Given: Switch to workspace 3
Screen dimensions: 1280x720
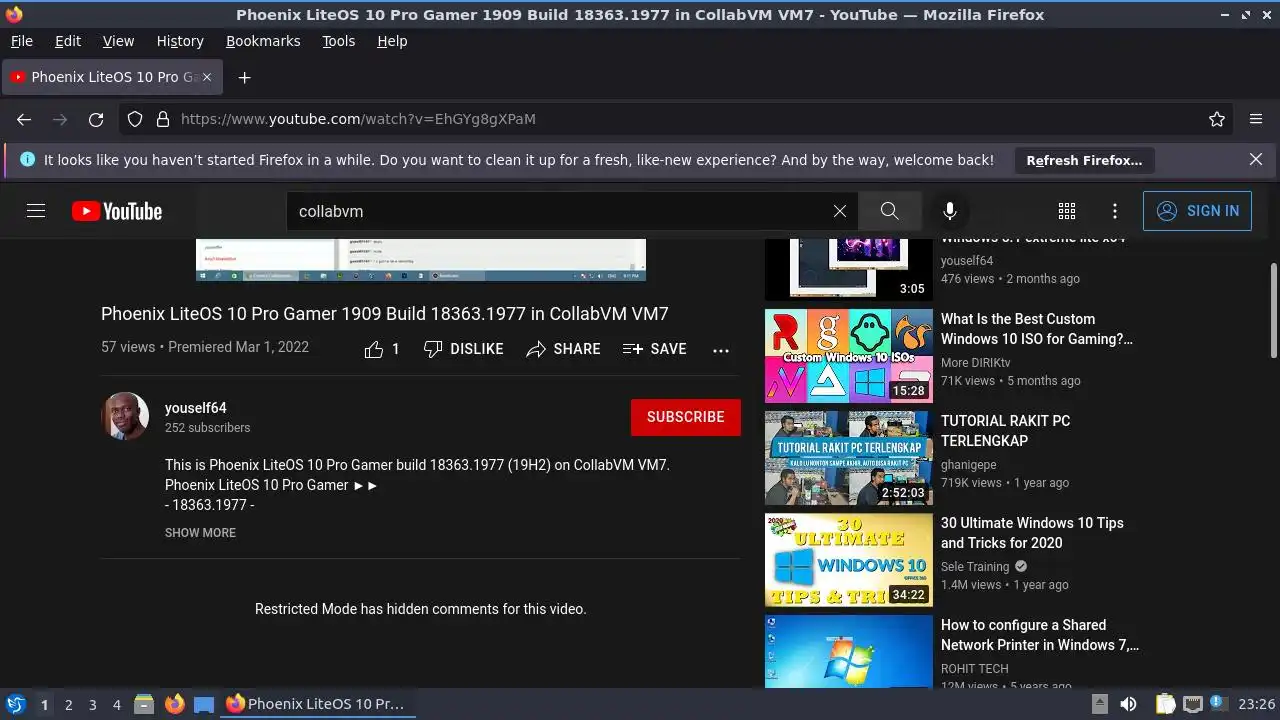Looking at the screenshot, I should tap(92, 705).
